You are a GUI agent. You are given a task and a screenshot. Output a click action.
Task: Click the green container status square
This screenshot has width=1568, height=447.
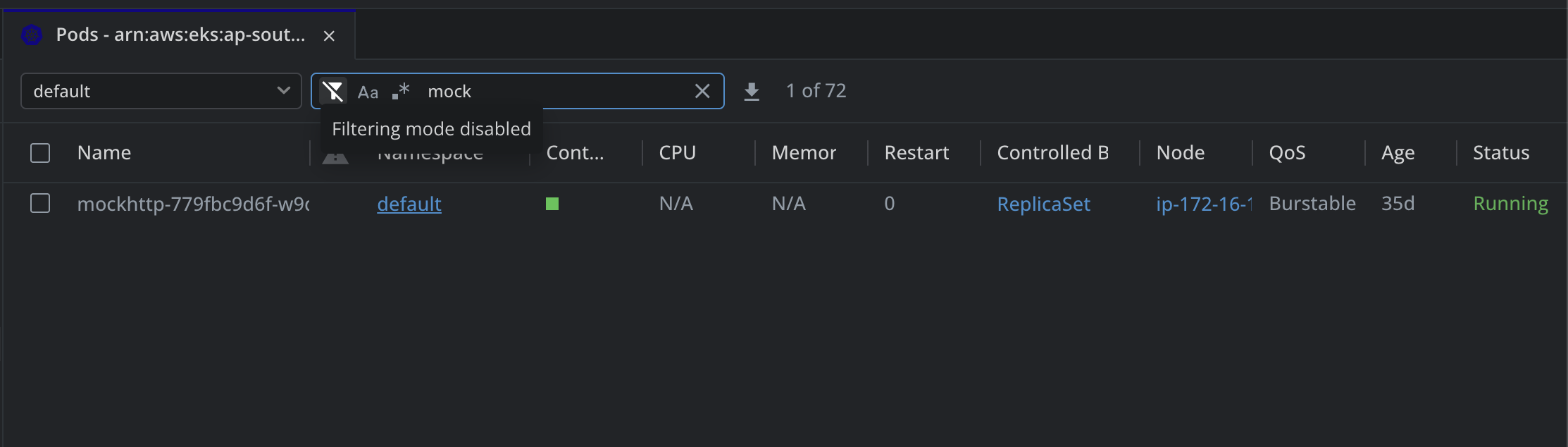[x=552, y=204]
